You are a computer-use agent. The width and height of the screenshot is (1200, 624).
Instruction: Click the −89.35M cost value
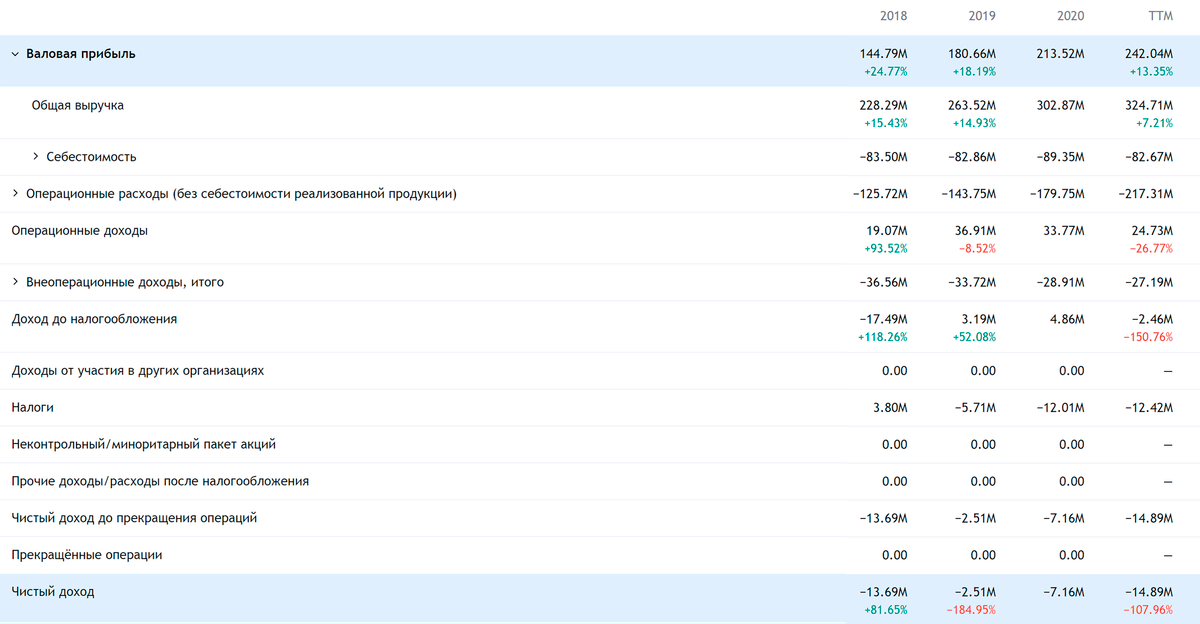(x=1061, y=157)
